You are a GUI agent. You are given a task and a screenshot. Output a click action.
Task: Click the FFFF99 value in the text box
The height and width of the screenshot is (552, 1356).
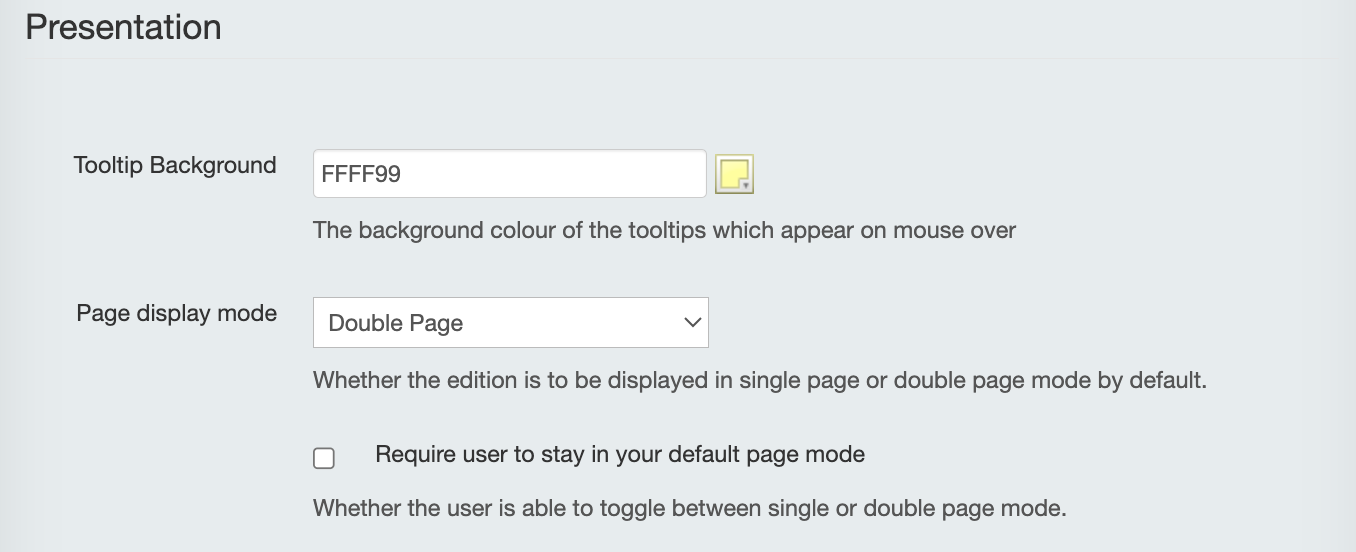(x=361, y=174)
